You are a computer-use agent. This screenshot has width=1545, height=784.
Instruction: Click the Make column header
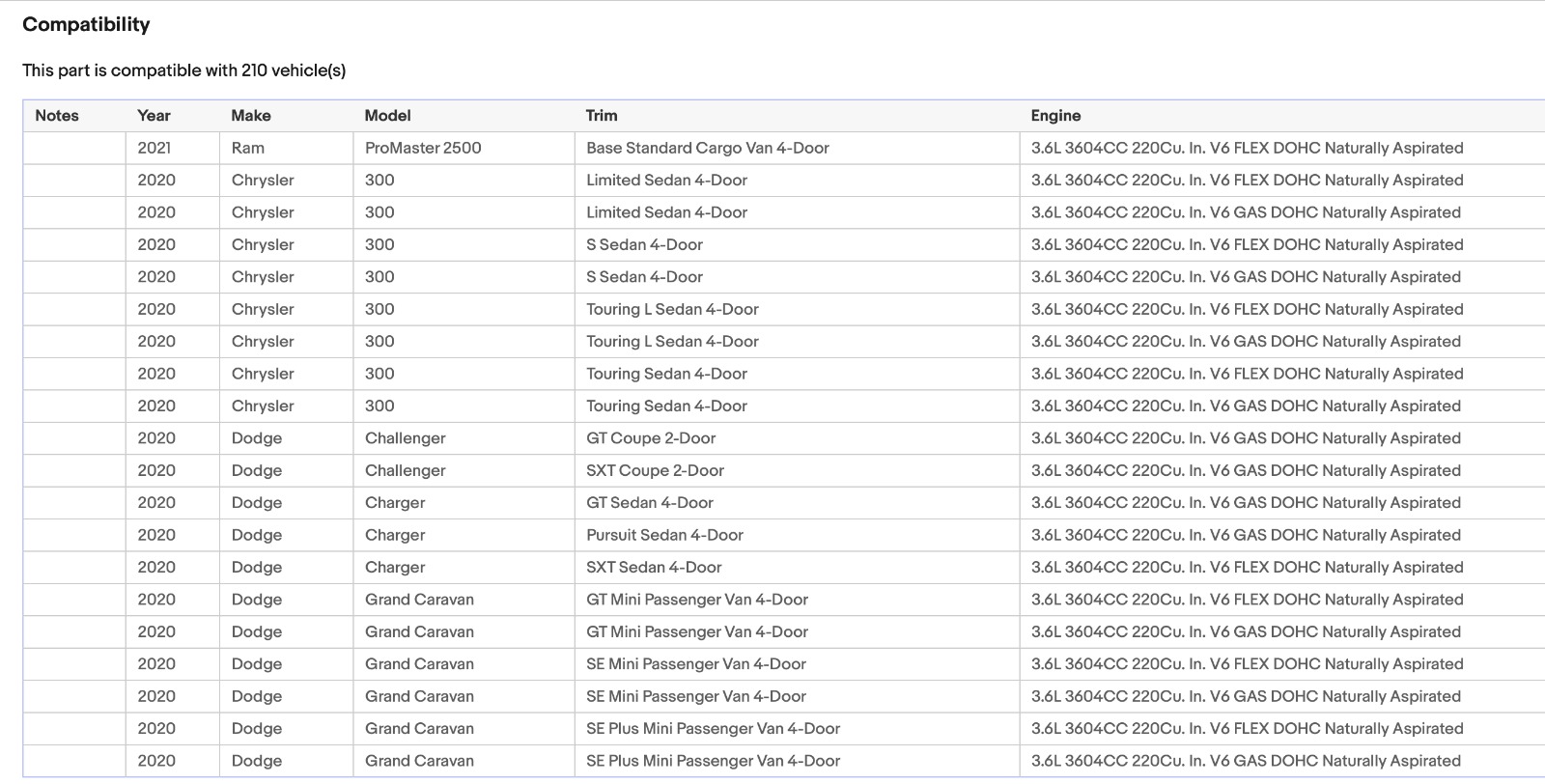[251, 116]
